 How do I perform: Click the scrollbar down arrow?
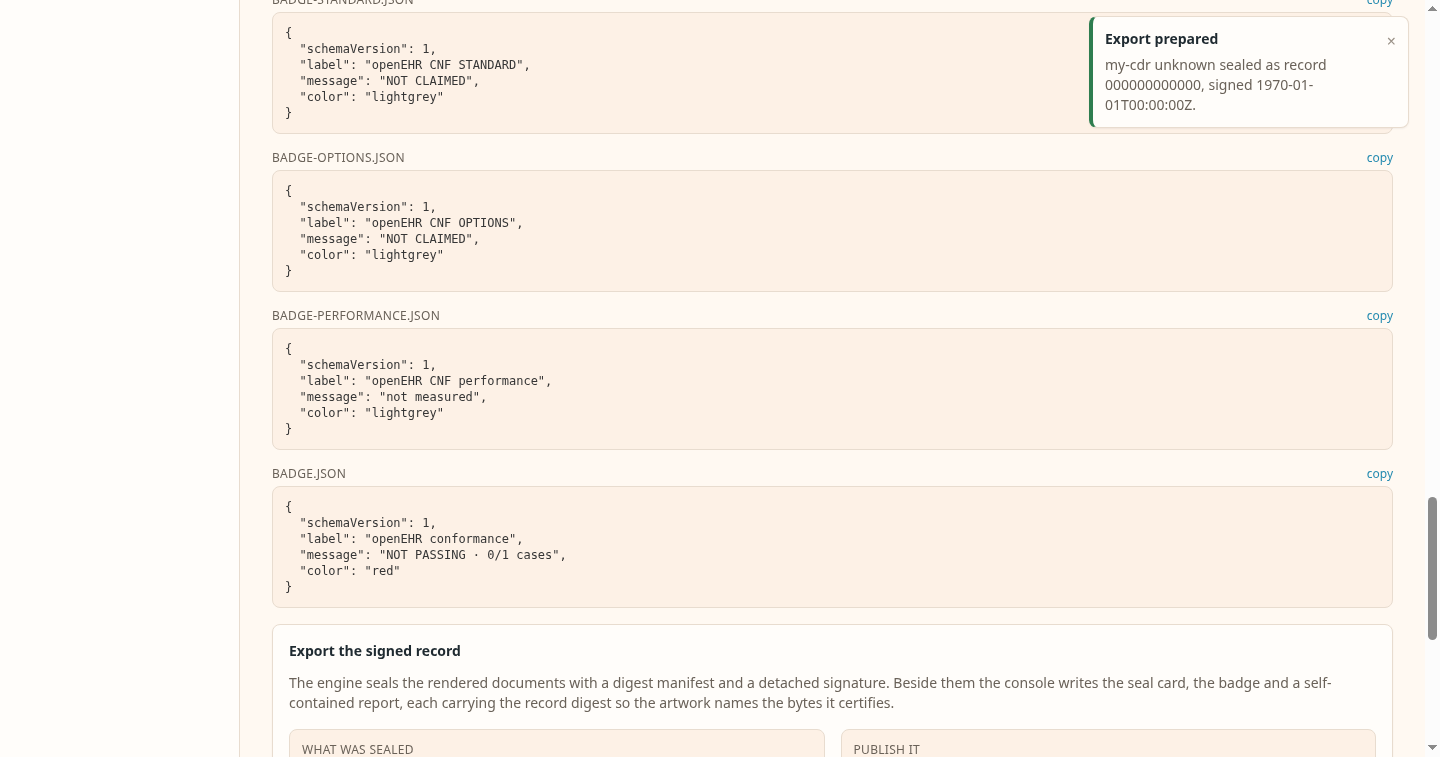click(x=1432, y=747)
